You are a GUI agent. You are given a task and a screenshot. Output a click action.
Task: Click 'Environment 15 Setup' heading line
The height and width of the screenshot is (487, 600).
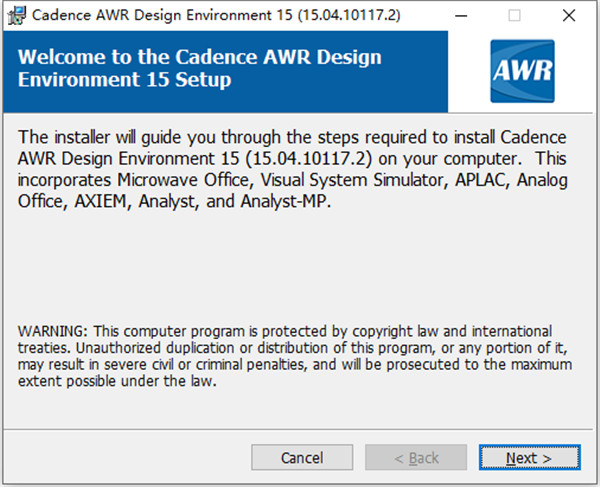[124, 80]
